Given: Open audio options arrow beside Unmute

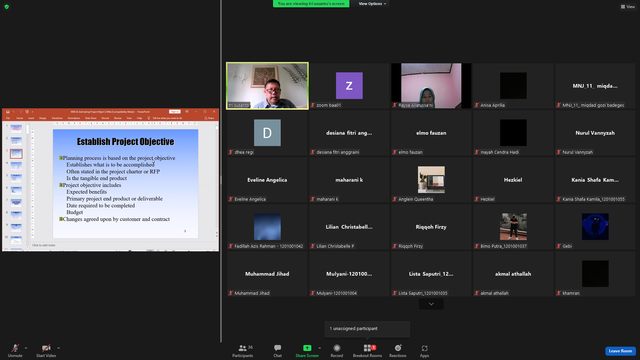Looking at the screenshot, I should coord(26,348).
